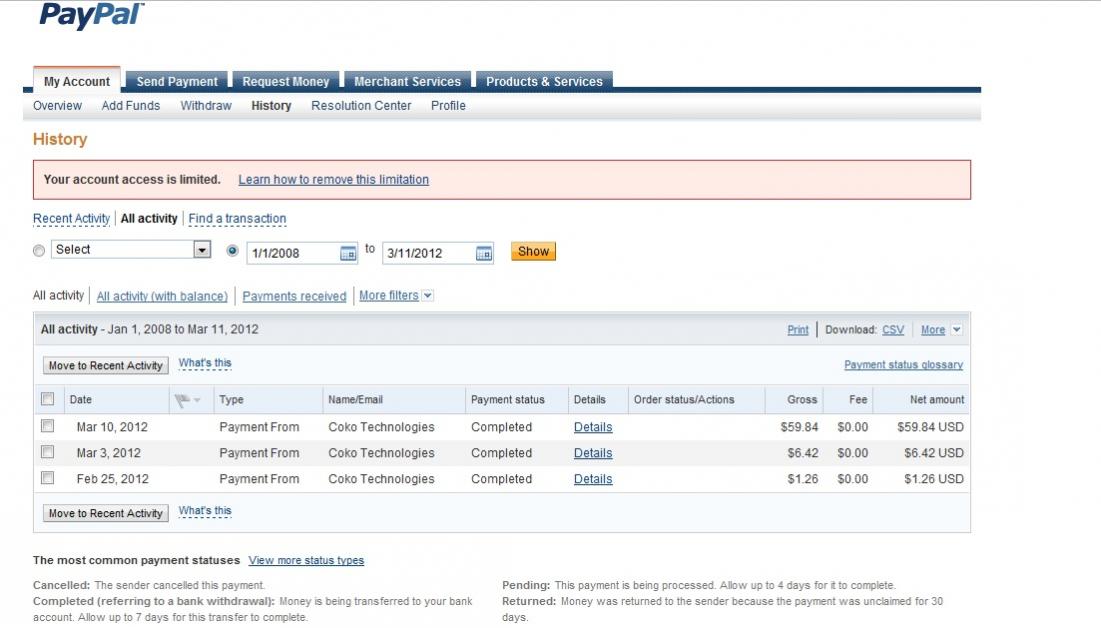Check the Mar 10, 2012 transaction checkbox
The height and width of the screenshot is (628, 1101).
[48, 426]
